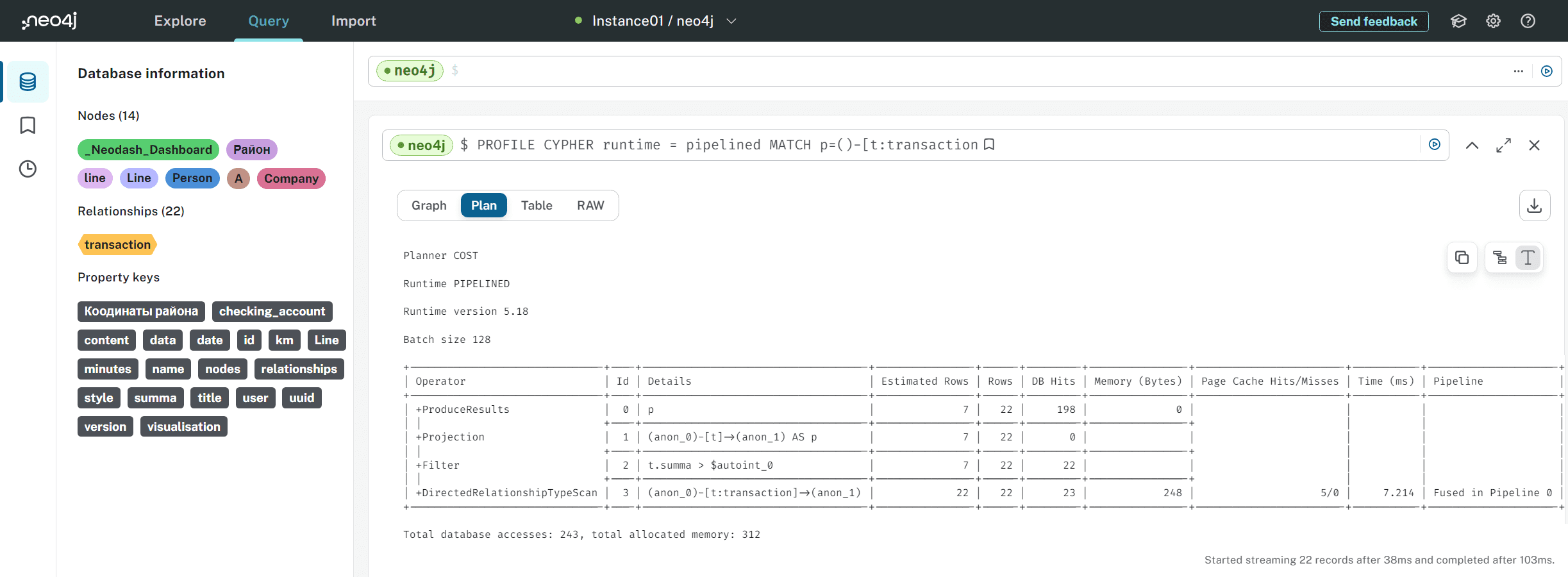
Task: Go to the Explore tab
Action: tap(180, 21)
